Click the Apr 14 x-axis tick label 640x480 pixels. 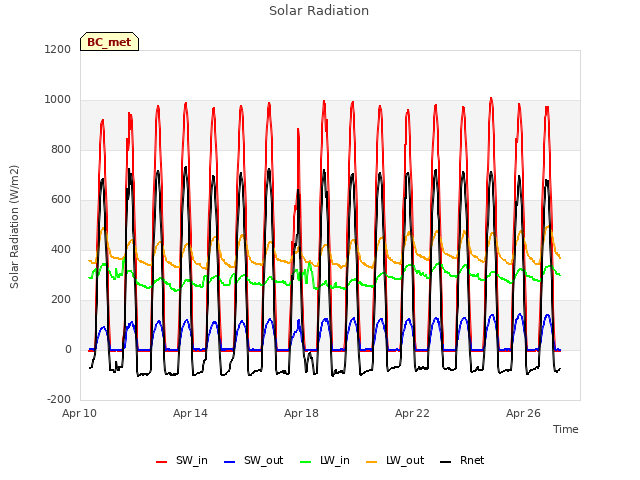tap(190, 413)
